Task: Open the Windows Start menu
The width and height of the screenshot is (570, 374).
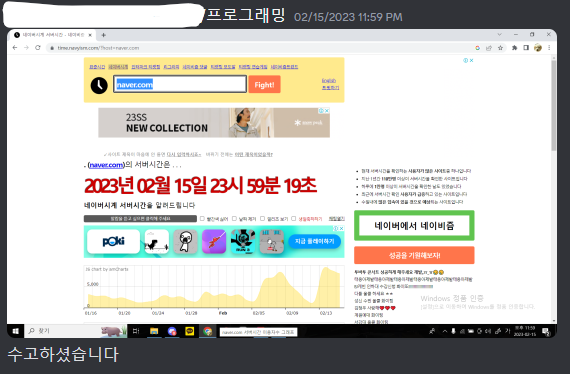Action: coord(16,331)
